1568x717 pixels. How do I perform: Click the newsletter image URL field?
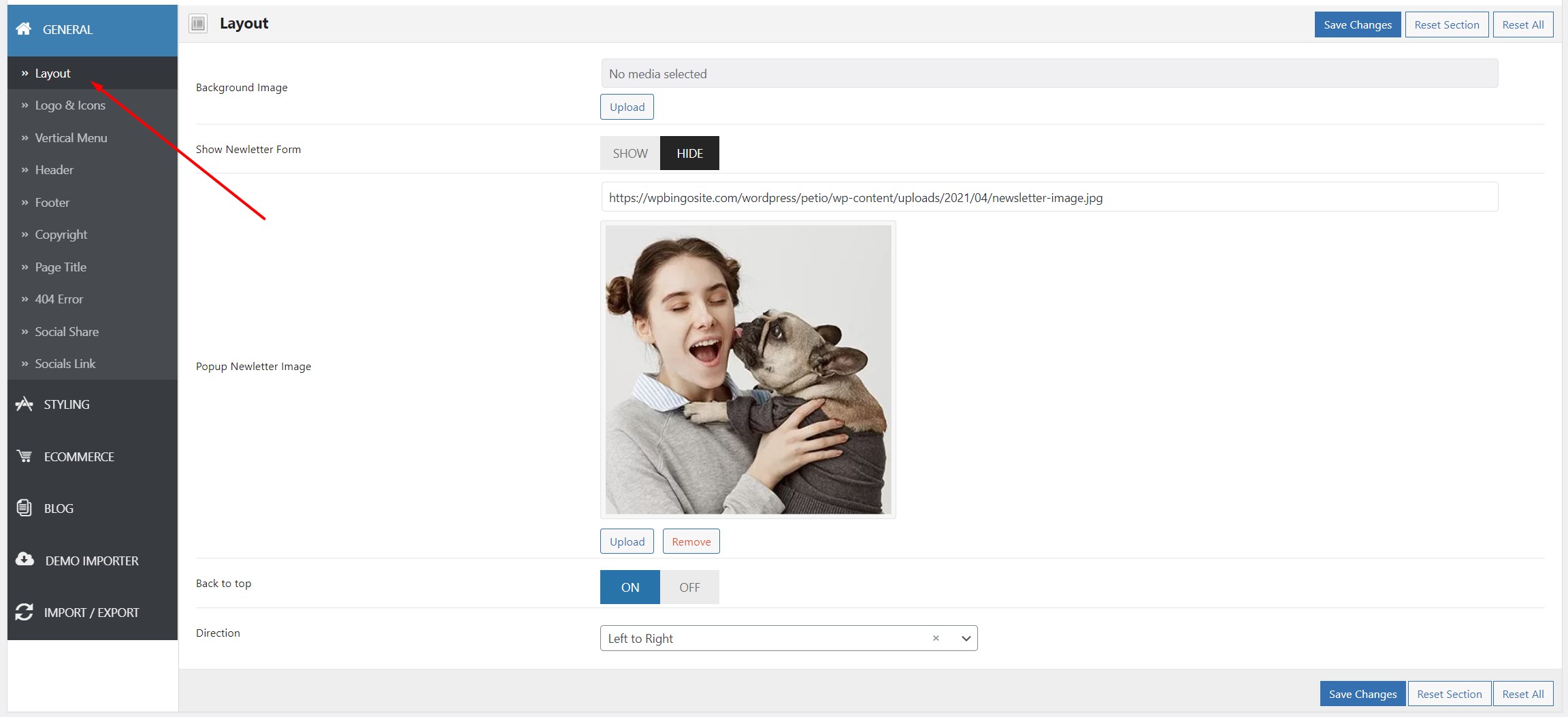tap(1049, 197)
